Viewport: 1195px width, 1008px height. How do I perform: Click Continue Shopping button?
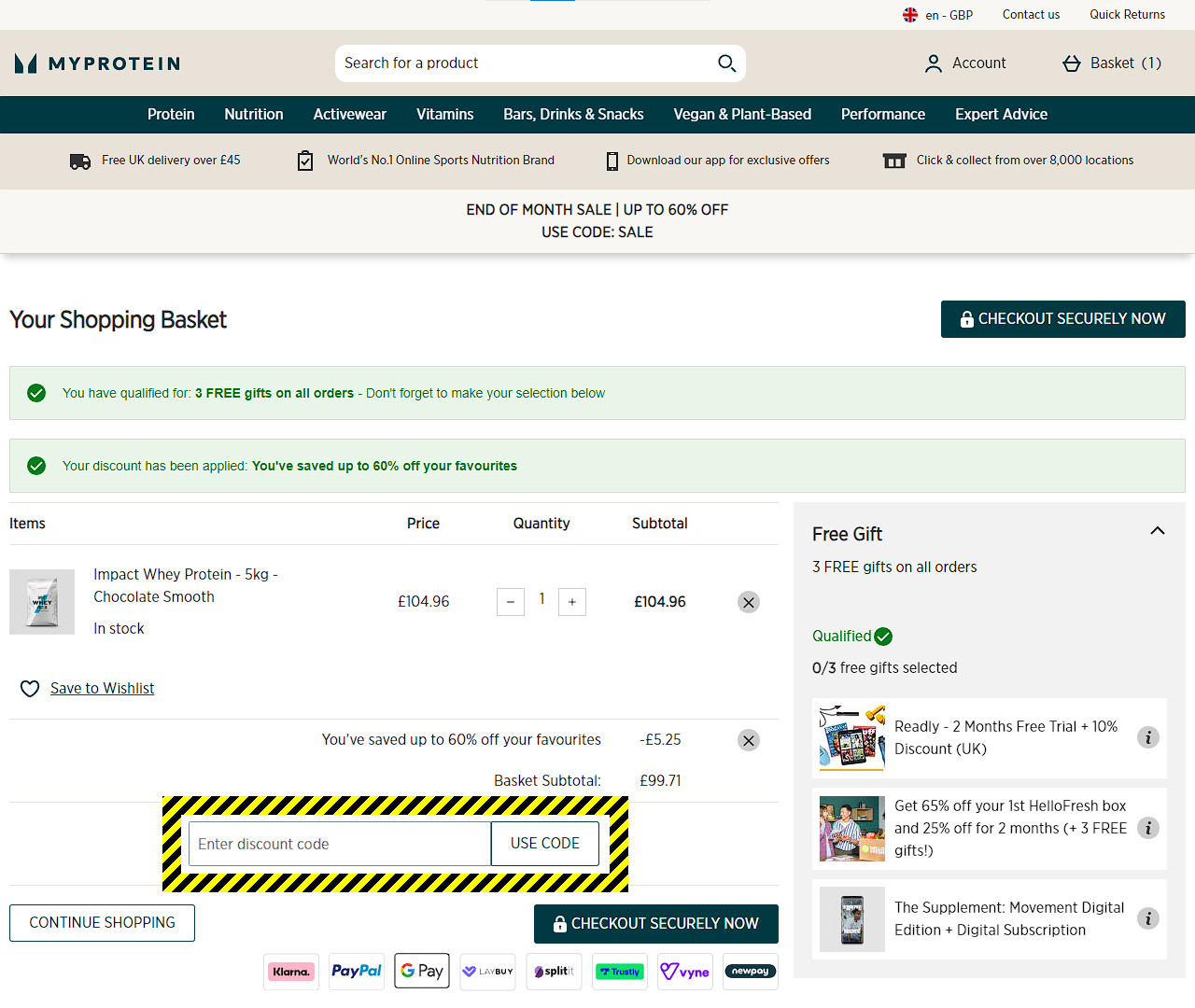tap(103, 923)
